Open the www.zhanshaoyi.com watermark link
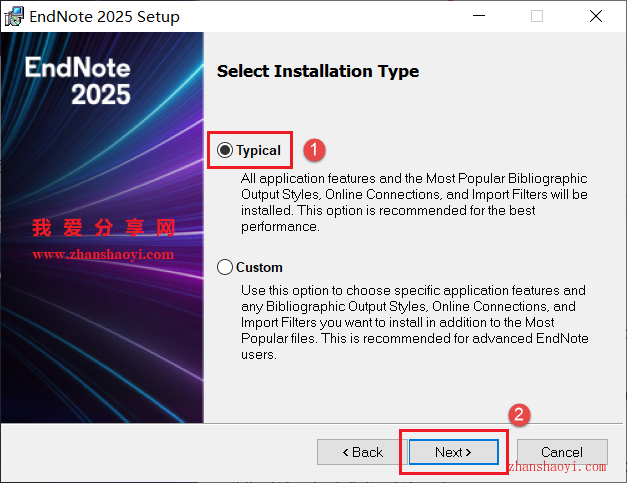This screenshot has height=483, width=627. click(x=103, y=254)
